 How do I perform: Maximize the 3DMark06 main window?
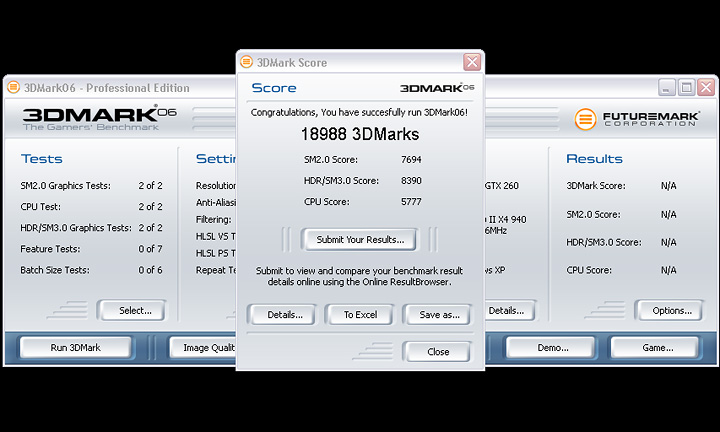tap(686, 87)
